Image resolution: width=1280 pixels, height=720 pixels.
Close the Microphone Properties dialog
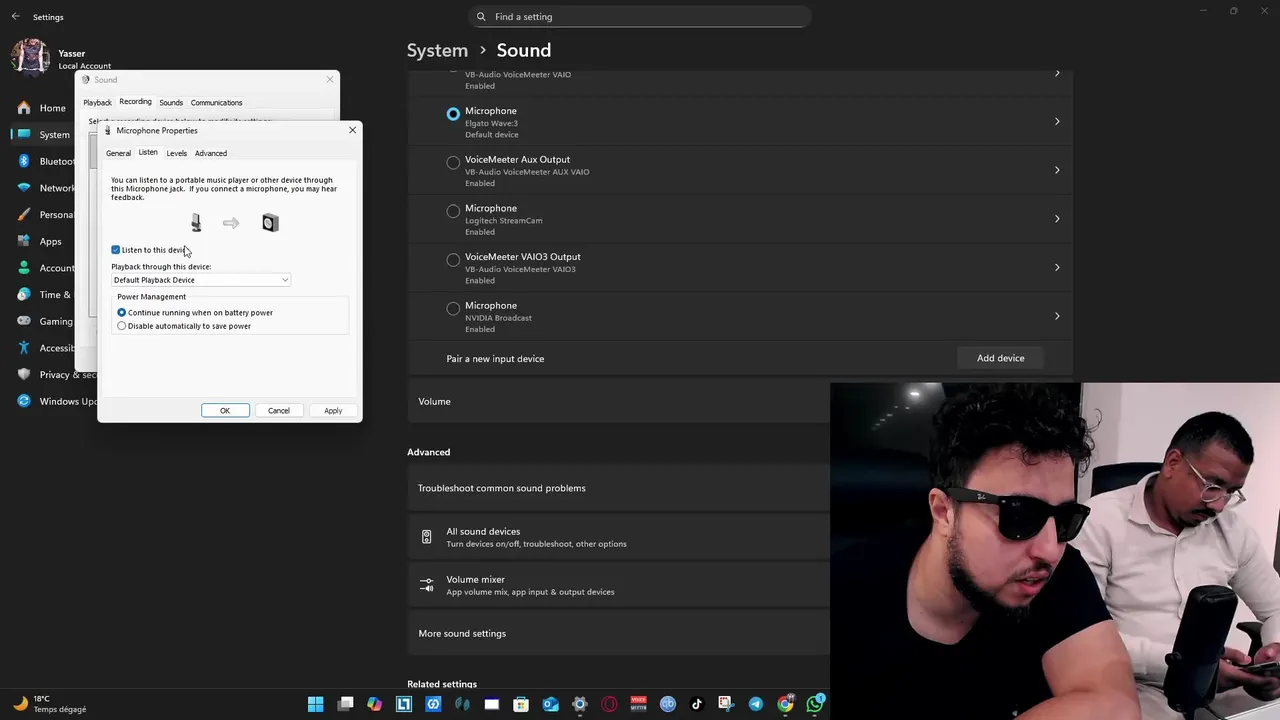point(352,131)
